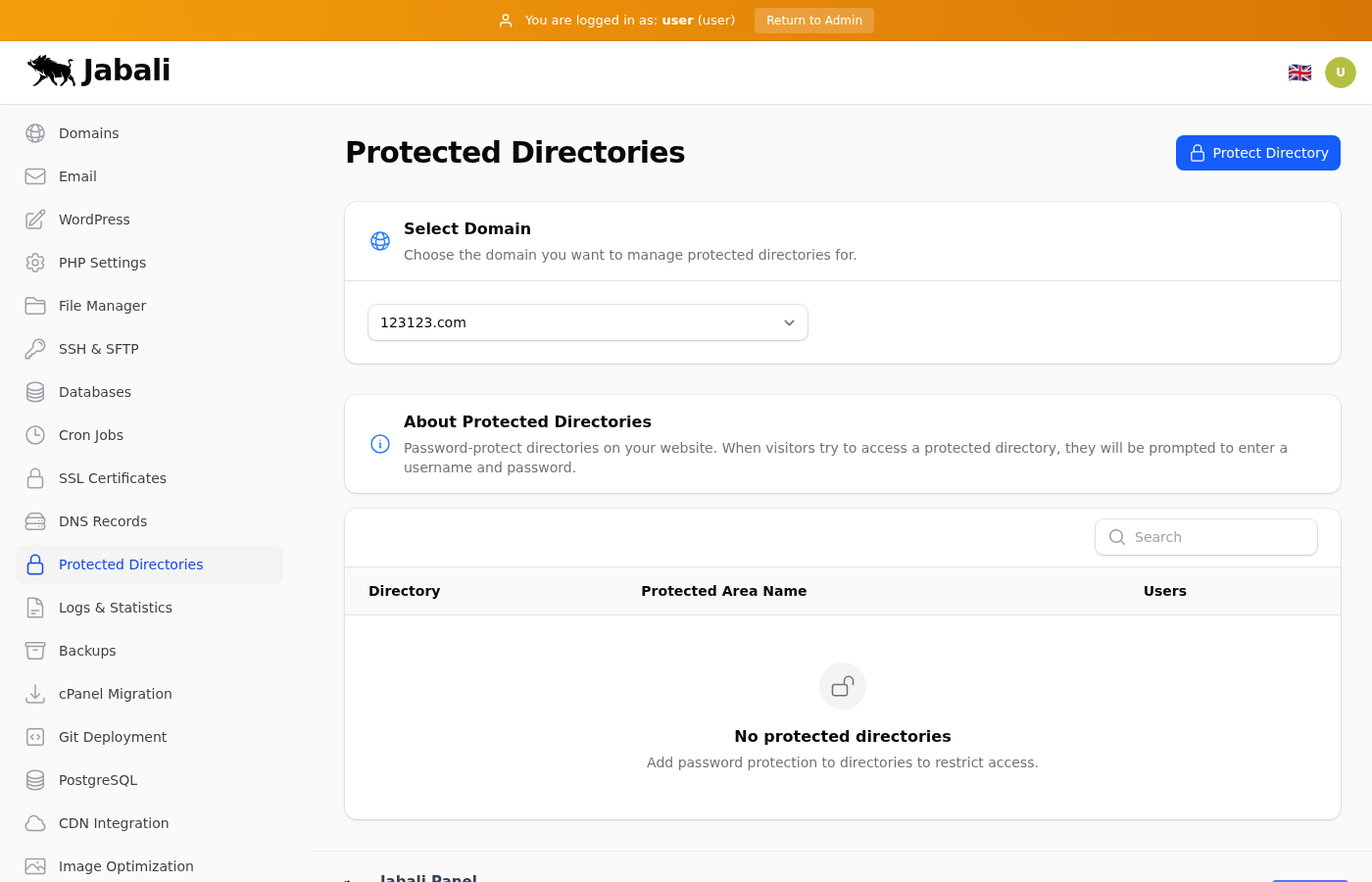The height and width of the screenshot is (882, 1372).
Task: Click the SSH & SFTP key icon
Action: tap(35, 349)
